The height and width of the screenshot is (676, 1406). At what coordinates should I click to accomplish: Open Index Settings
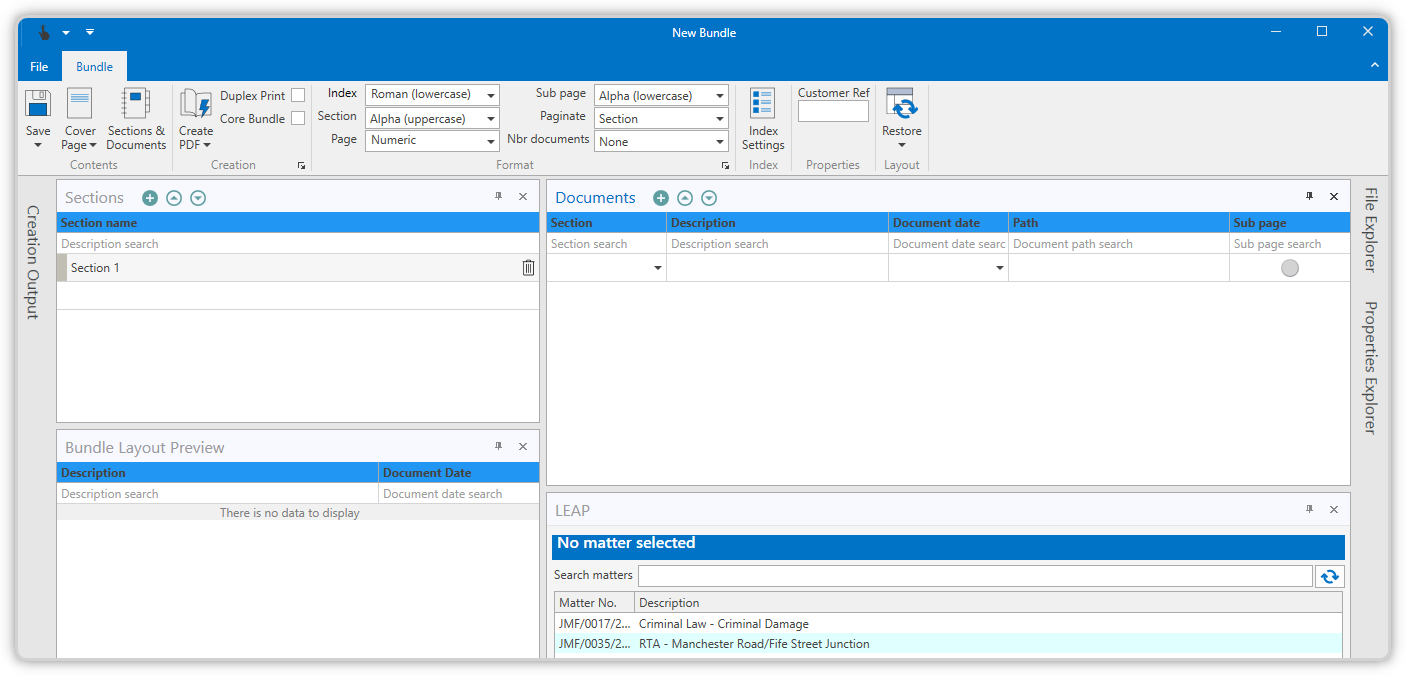point(763,105)
